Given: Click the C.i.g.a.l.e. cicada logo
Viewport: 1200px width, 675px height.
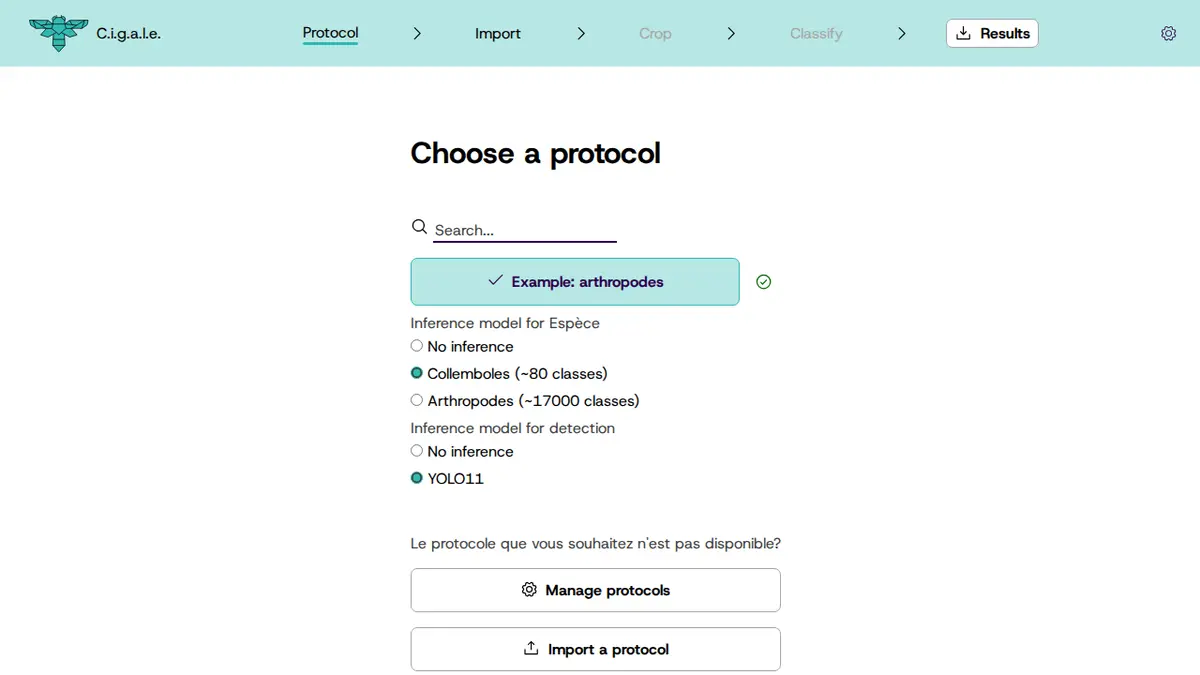Looking at the screenshot, I should [x=59, y=33].
